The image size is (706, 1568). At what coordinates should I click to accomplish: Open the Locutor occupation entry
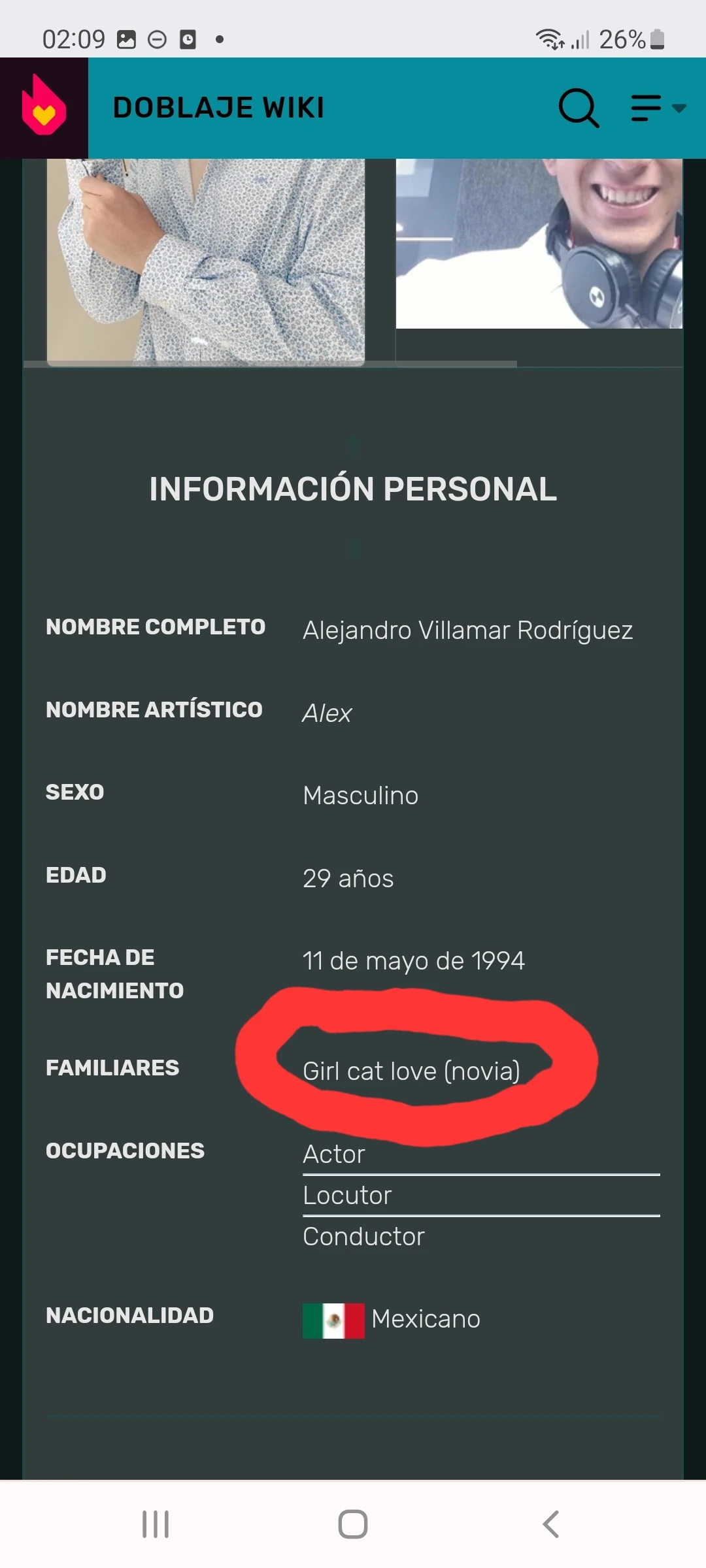pos(347,1196)
